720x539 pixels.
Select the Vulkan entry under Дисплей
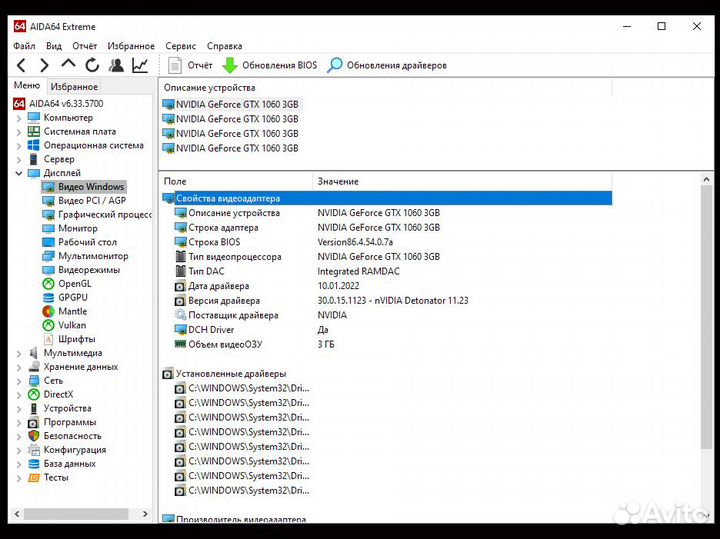pyautogui.click(x=71, y=325)
